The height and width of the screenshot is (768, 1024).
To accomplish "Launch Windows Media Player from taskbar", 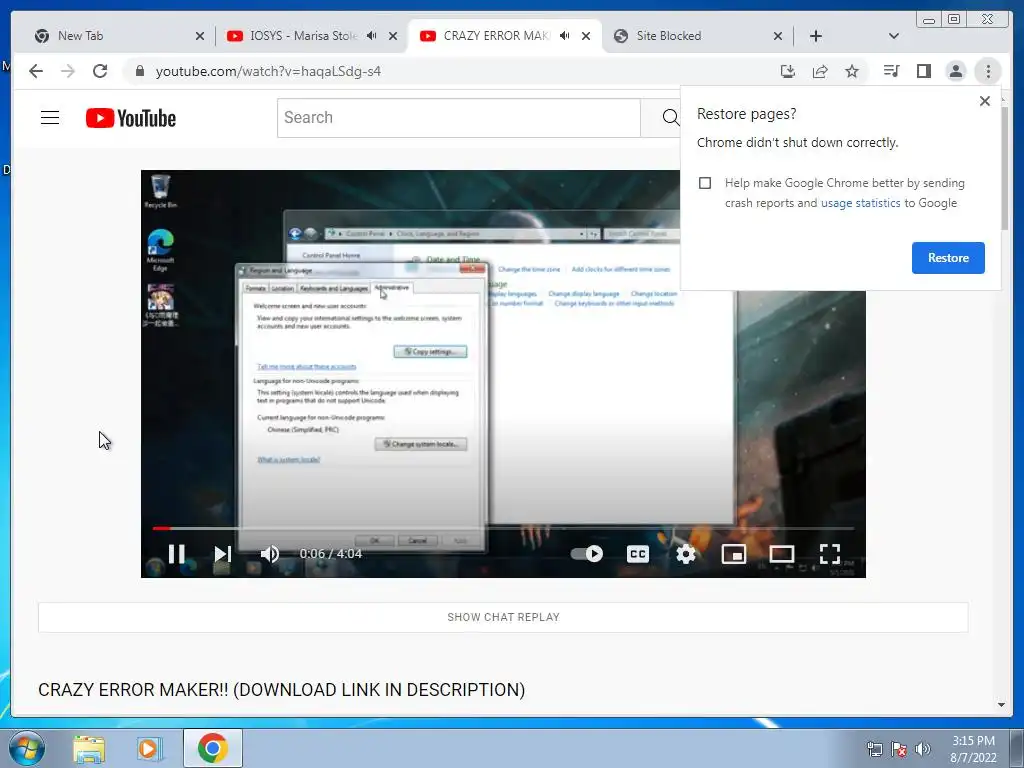I will (149, 748).
